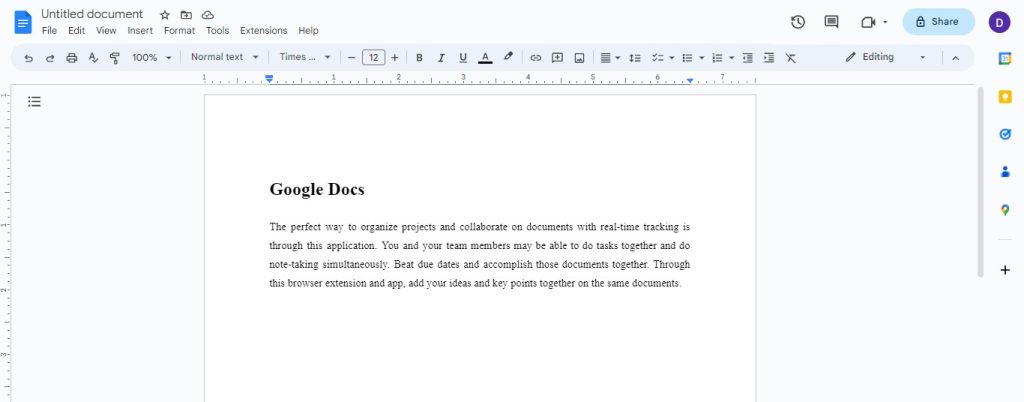1024x402 pixels.
Task: Open the text alignment dropdown
Action: click(x=610, y=58)
